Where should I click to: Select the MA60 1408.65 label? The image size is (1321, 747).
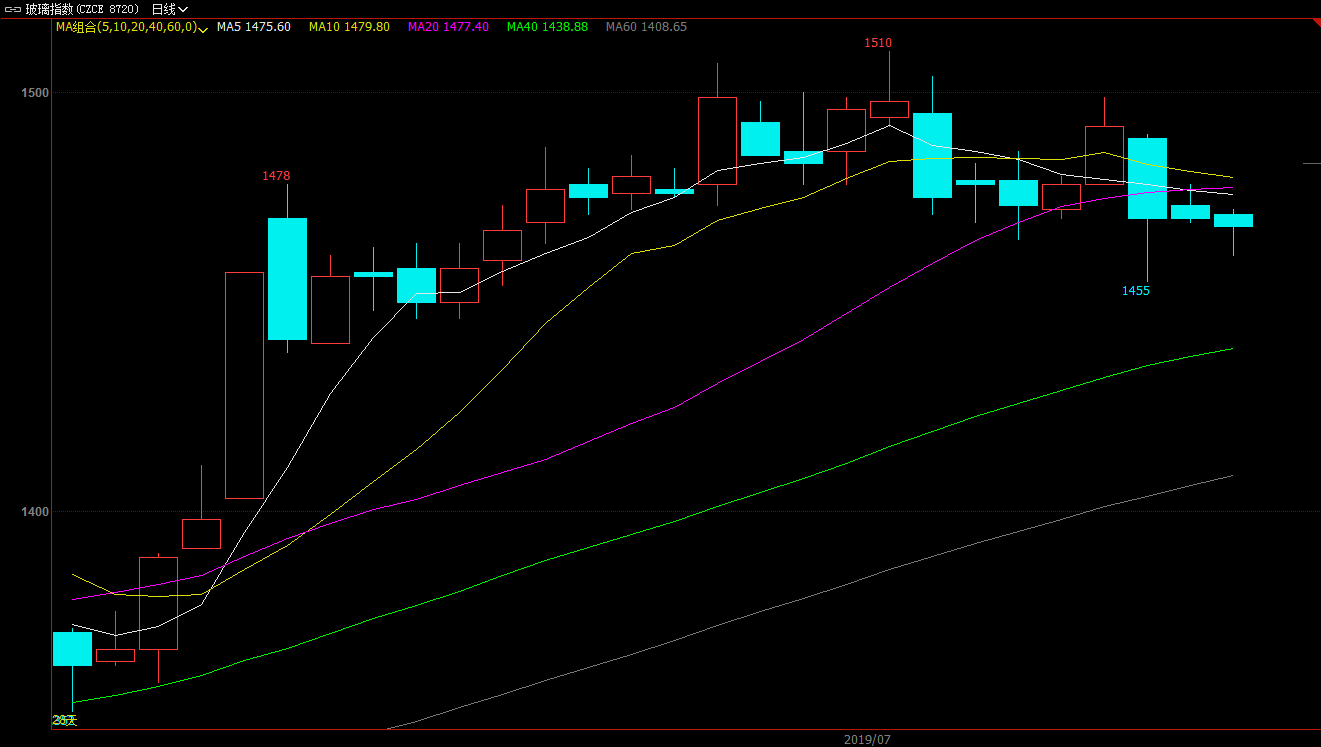[646, 27]
